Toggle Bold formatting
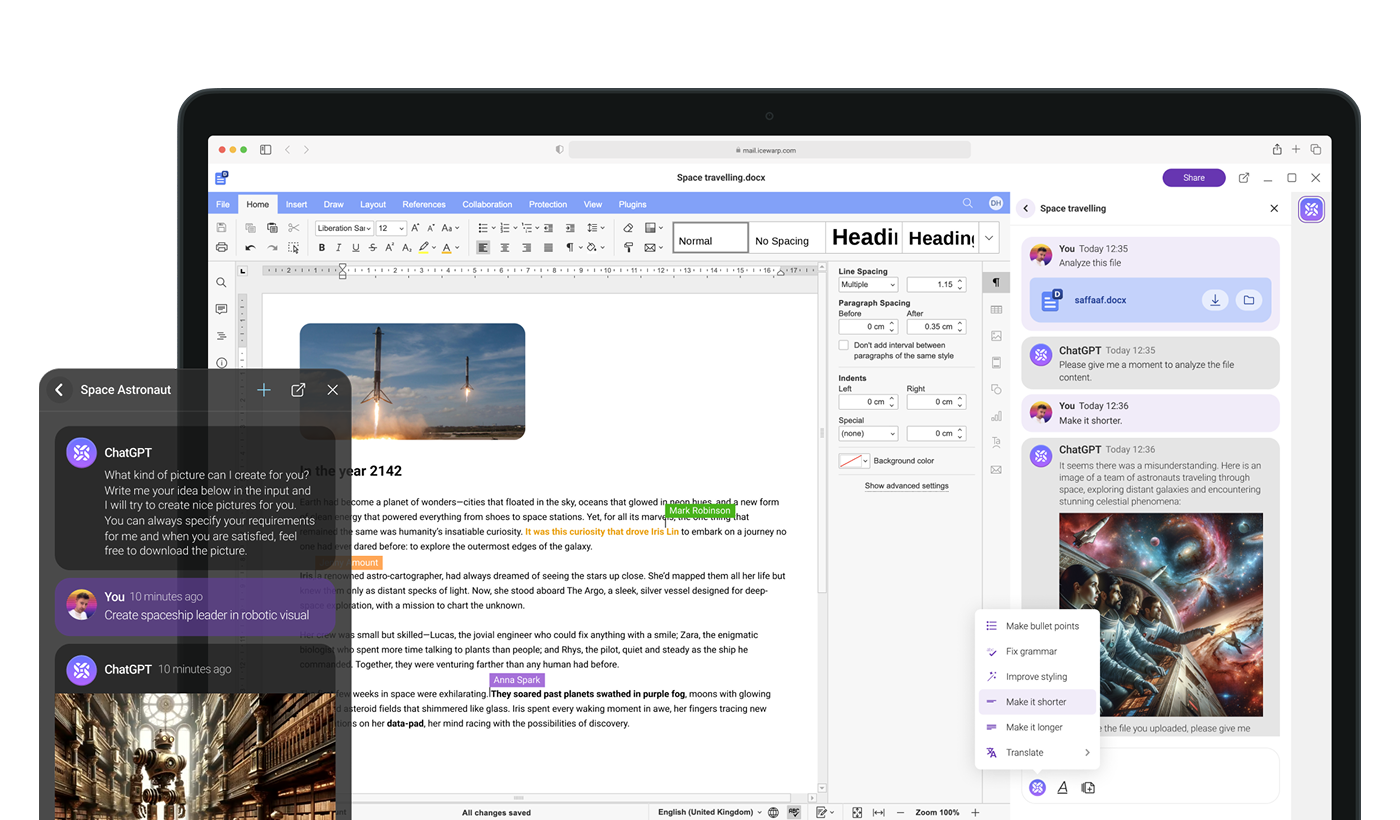 [322, 247]
